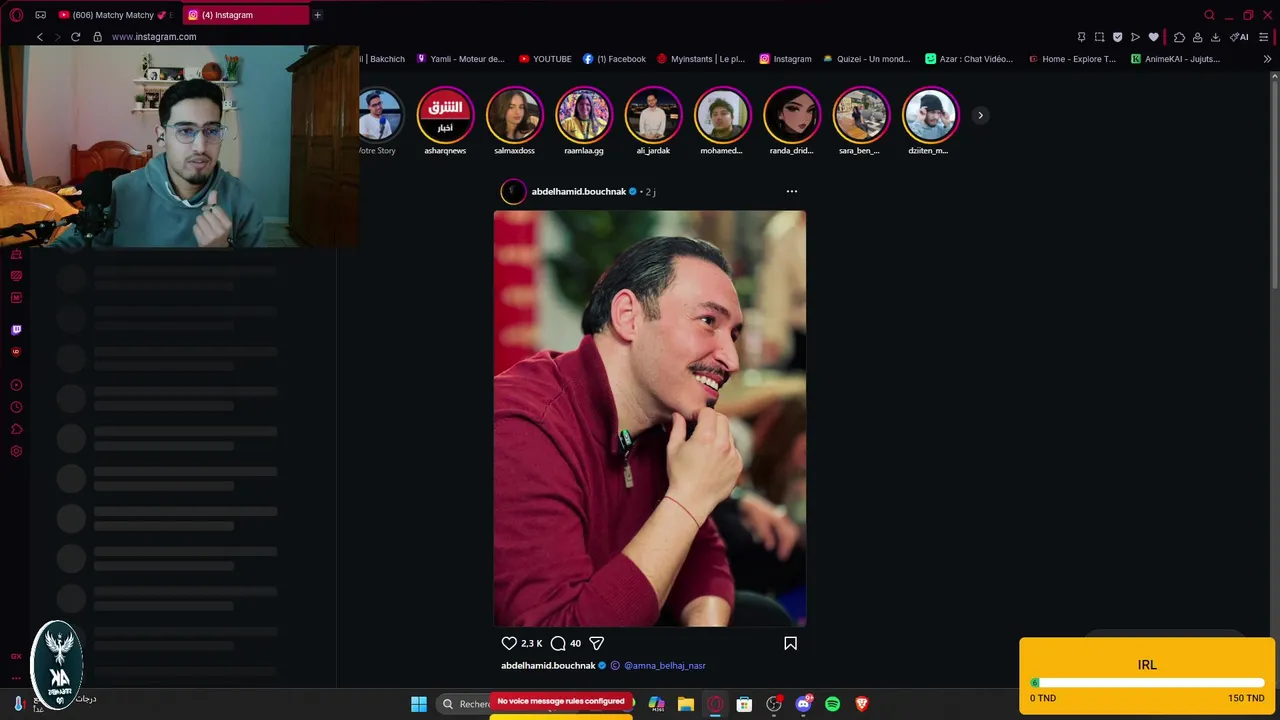
Task: Go forward with browser forward arrow
Action: tap(57, 37)
